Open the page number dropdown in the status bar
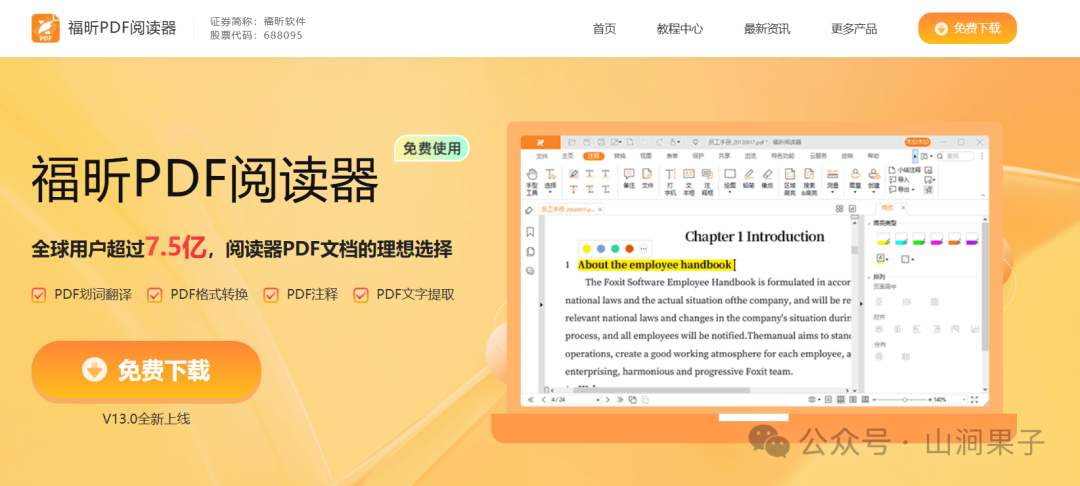Screen dimensions: 1080x486 coord(598,399)
